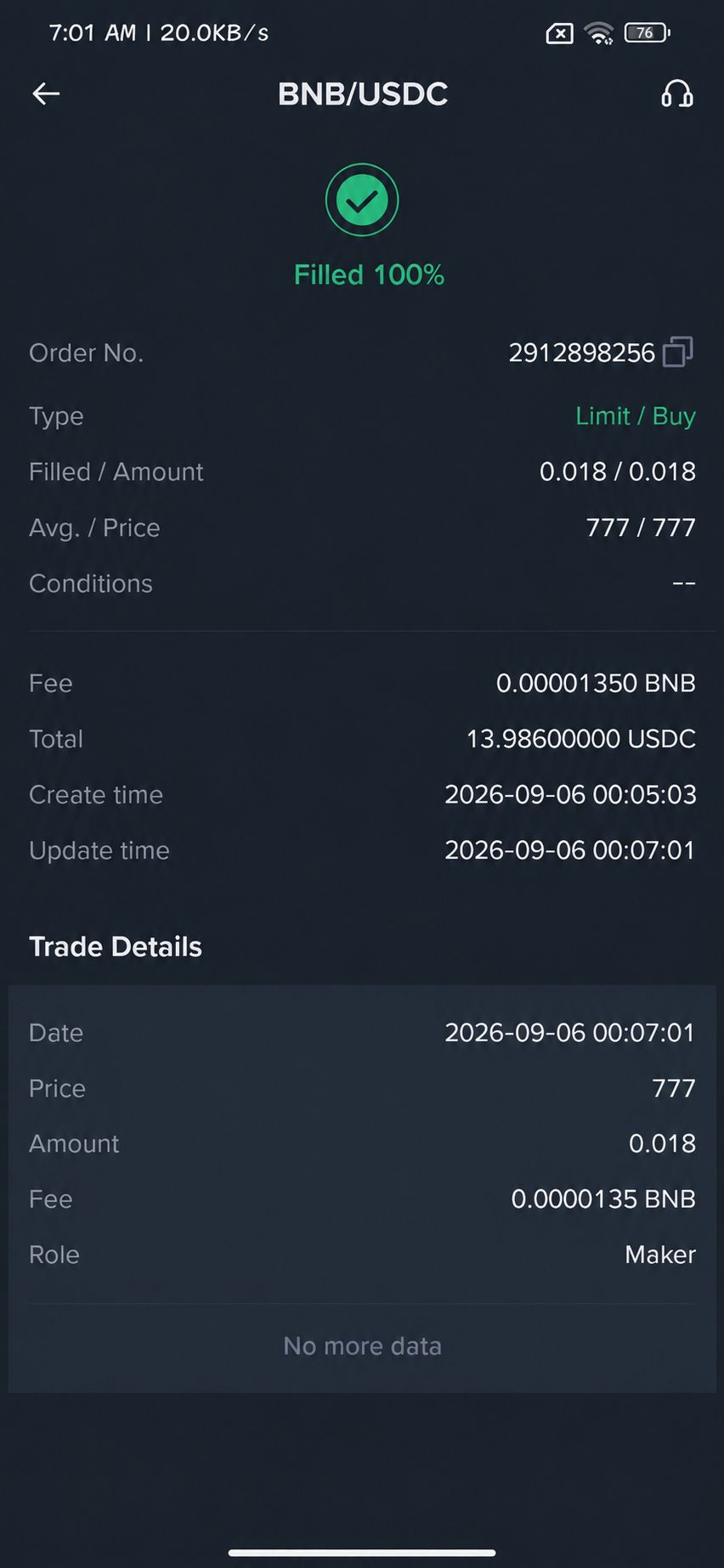Select order number 2912898256
The width and height of the screenshot is (724, 1568).
point(581,353)
